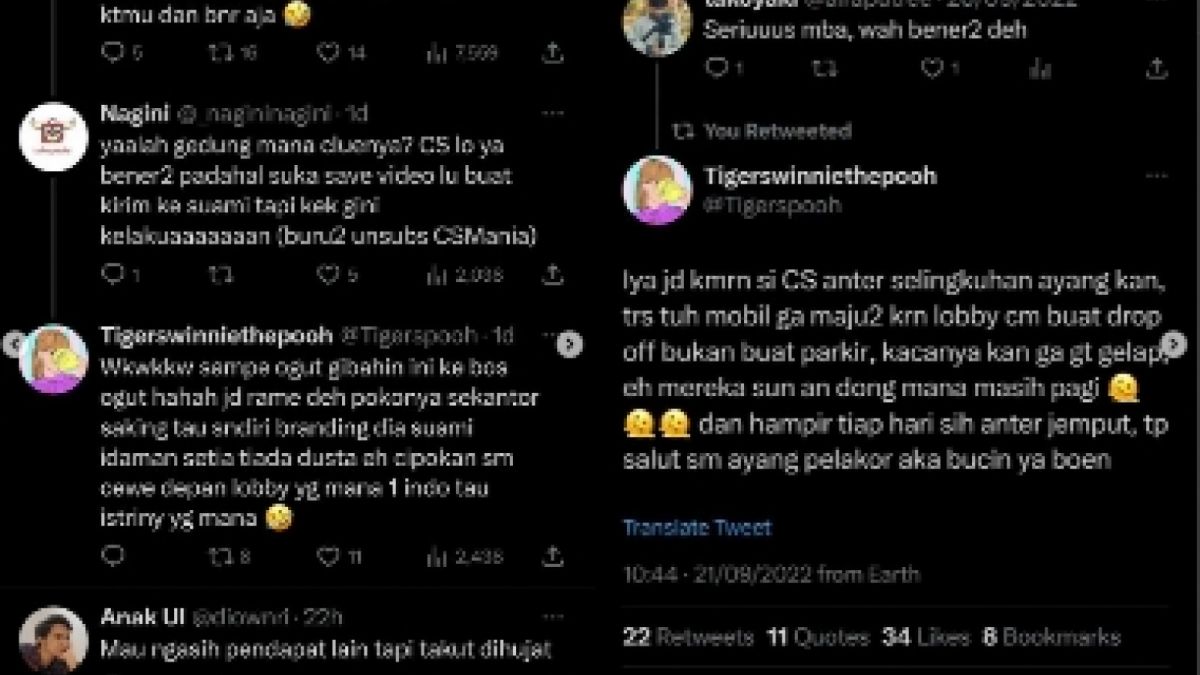Screen dimensions: 1200x675
Task: Open more options on Tigerswinniethepooh's reply
Action: [549, 334]
